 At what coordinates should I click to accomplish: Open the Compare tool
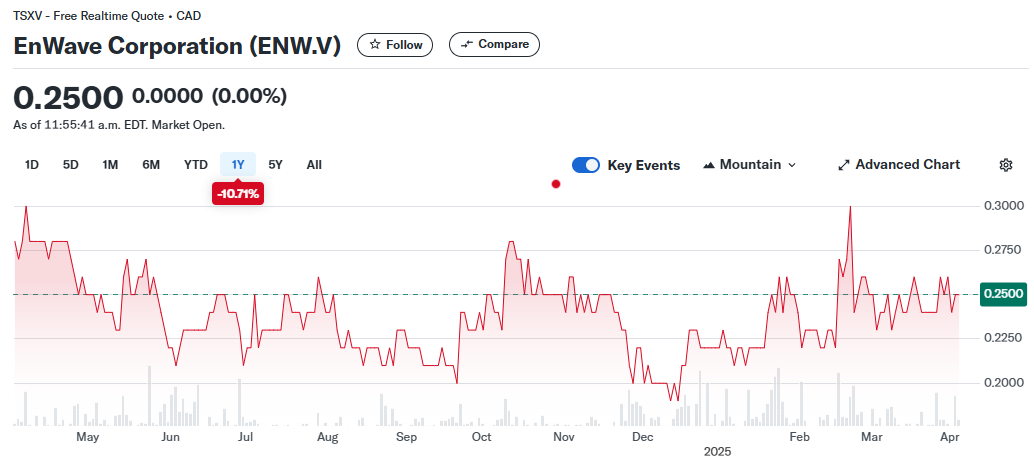tap(495, 44)
